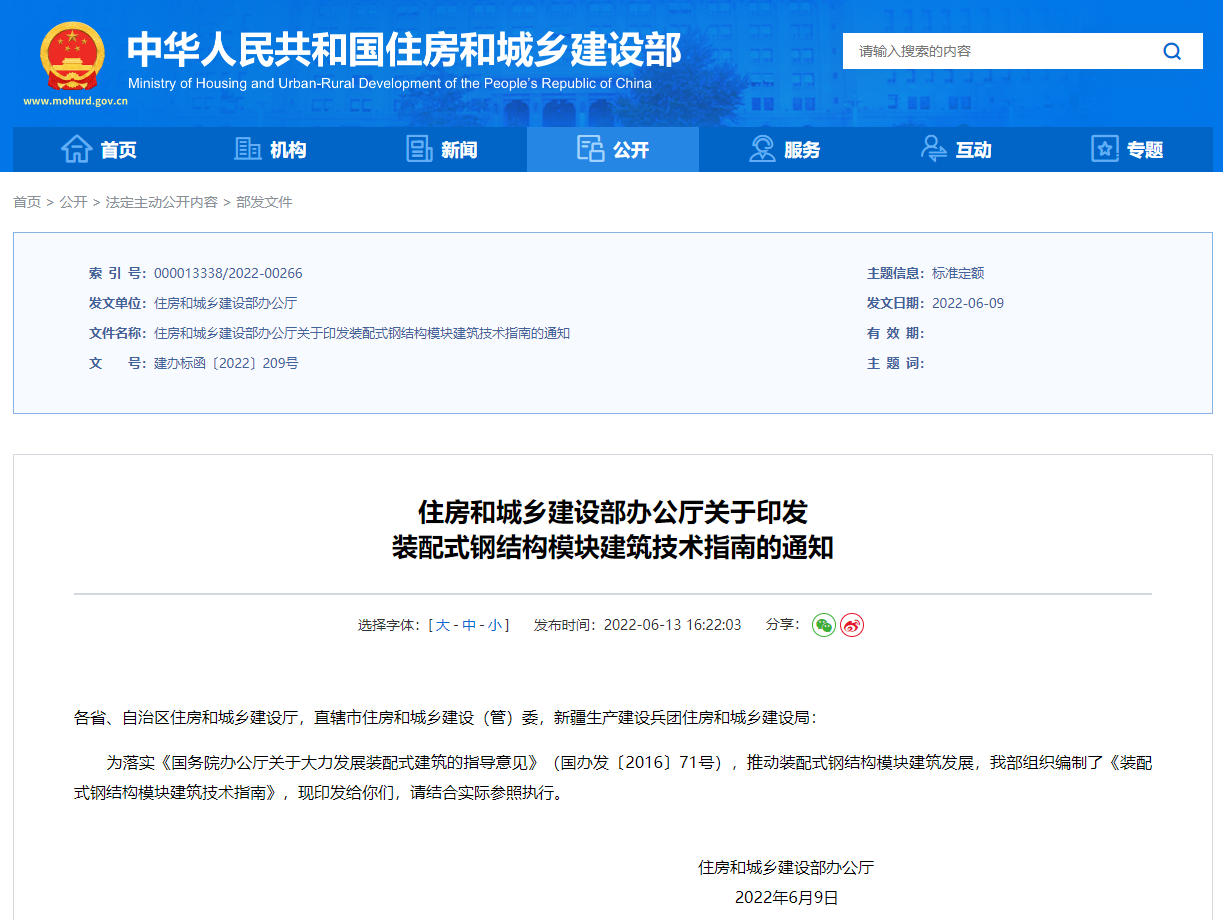Go to 部发文件 in the breadcrumb

click(x=264, y=202)
